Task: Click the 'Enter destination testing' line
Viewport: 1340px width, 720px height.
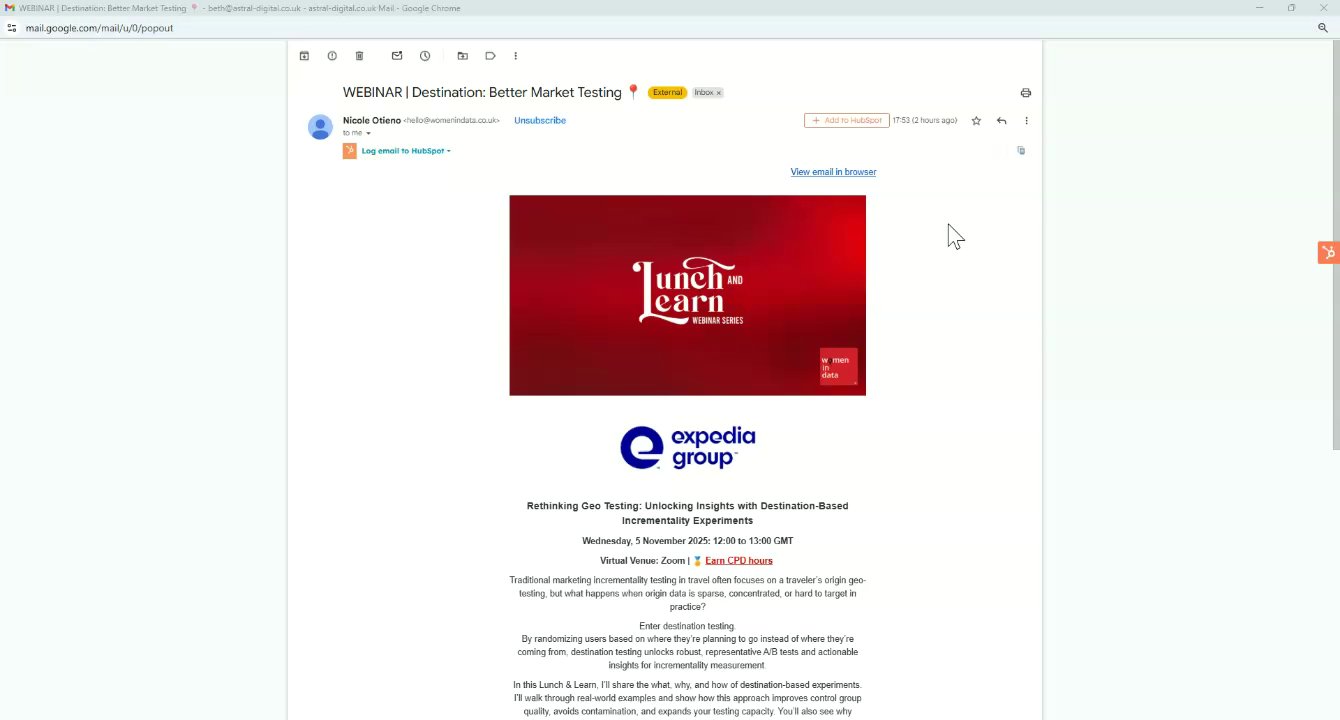Action: click(x=687, y=626)
